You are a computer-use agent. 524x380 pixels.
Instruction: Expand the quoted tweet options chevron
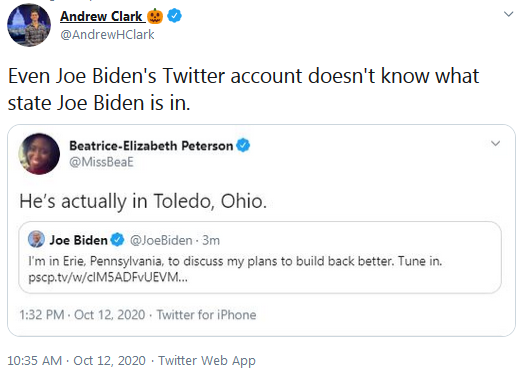click(496, 143)
